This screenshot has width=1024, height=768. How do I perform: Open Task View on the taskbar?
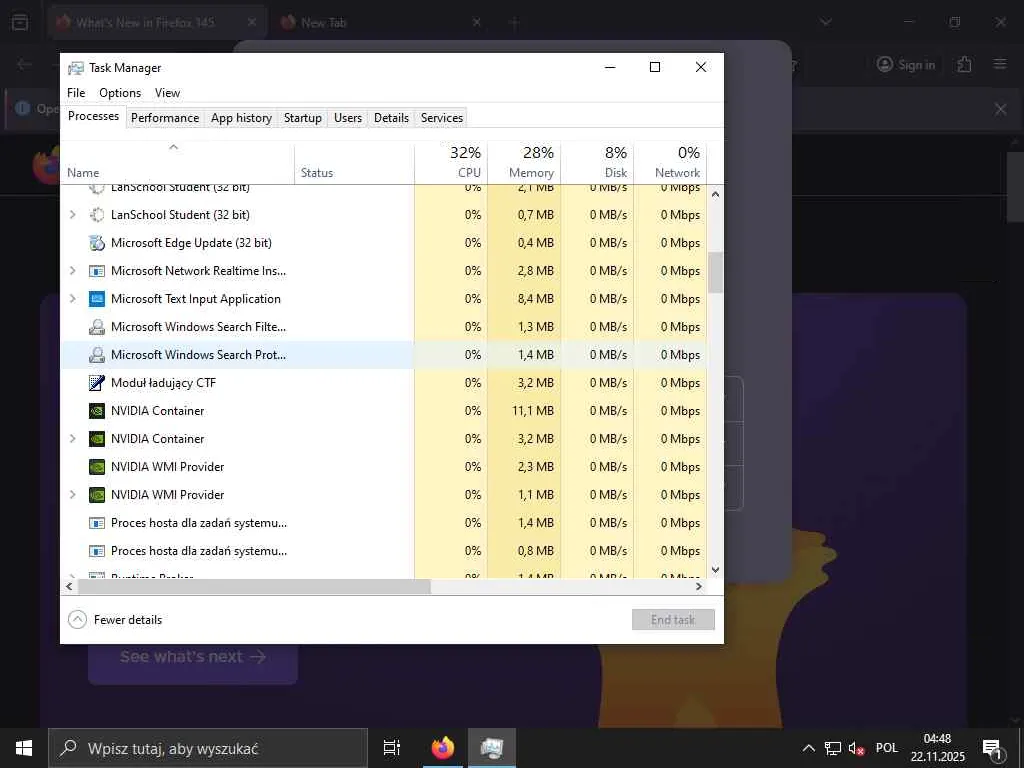click(x=391, y=748)
